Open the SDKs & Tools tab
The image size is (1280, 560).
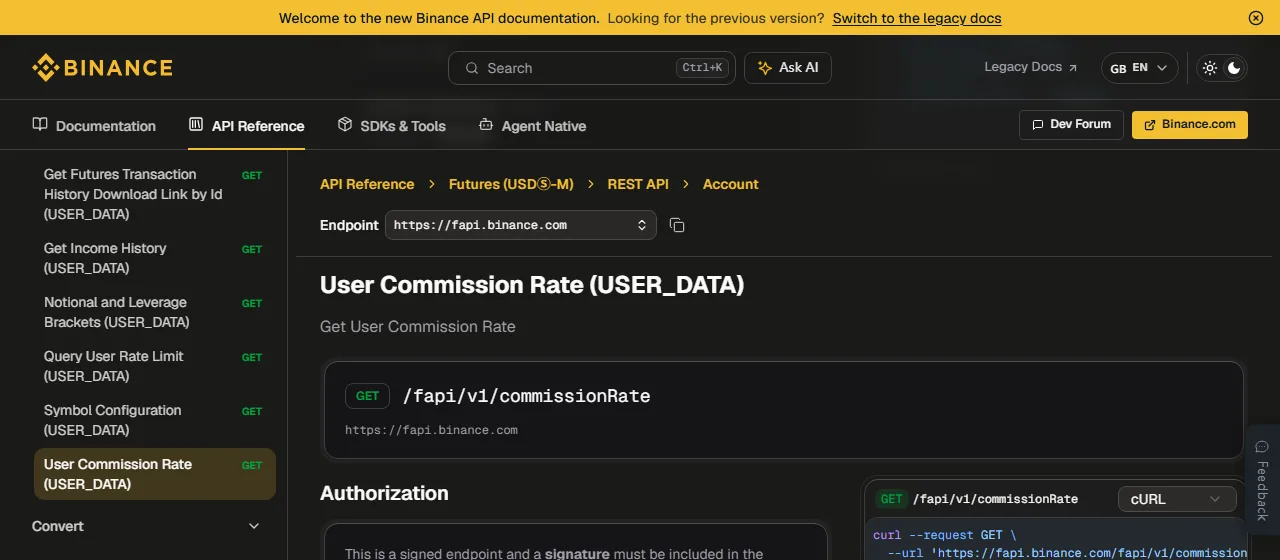(391, 125)
